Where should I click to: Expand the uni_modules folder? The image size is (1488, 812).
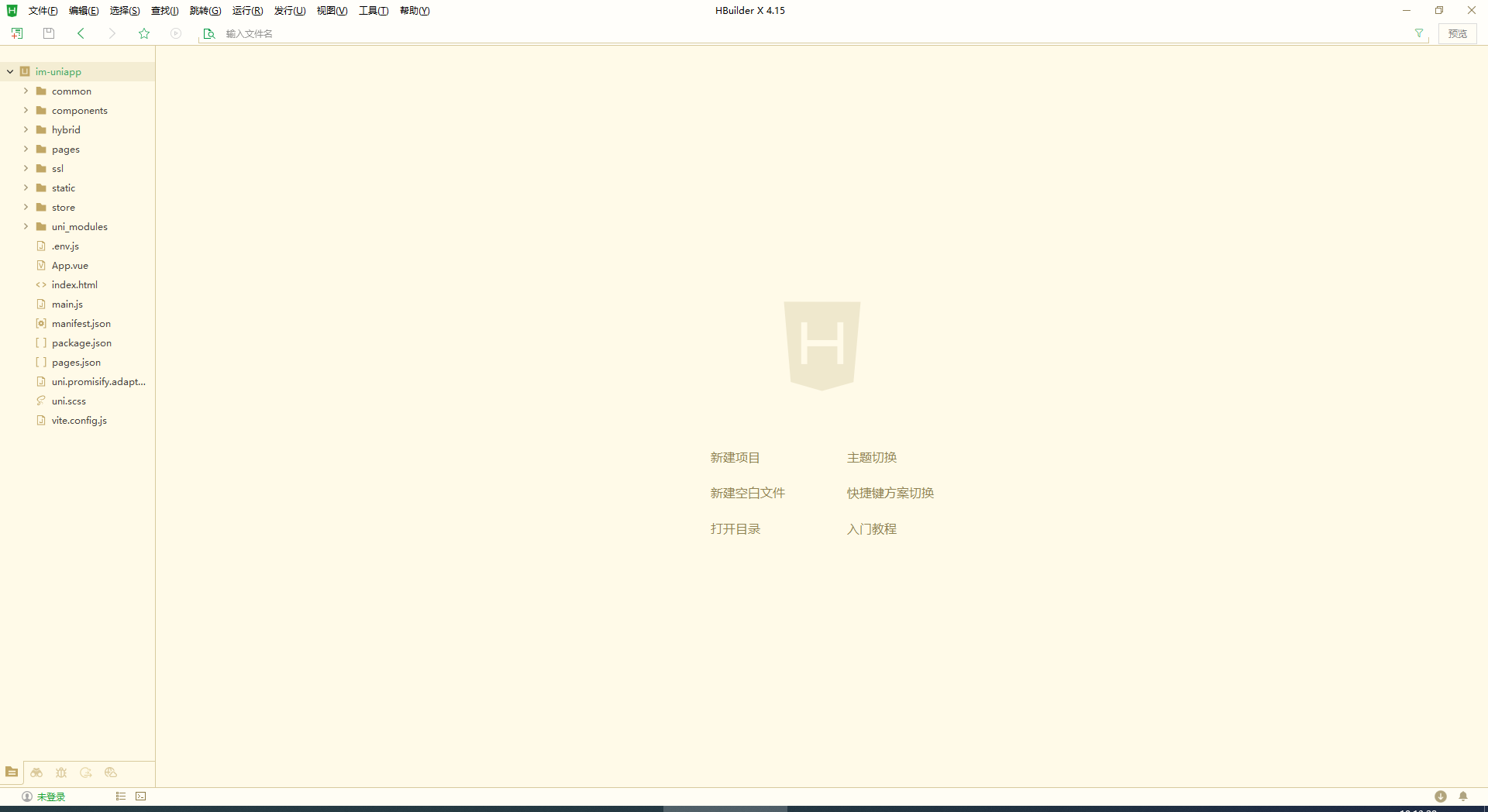tap(26, 226)
